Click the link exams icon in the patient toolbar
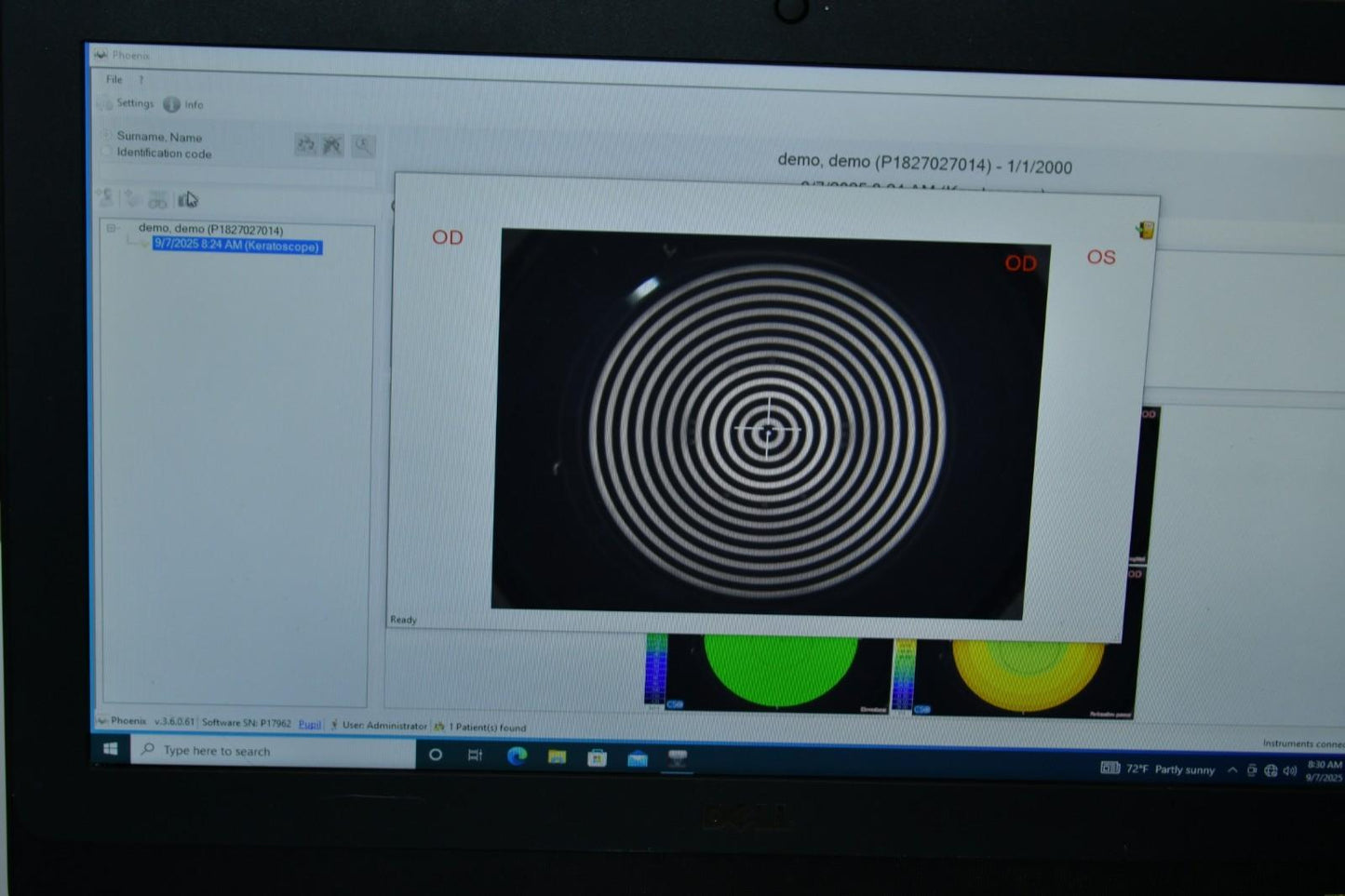The width and height of the screenshot is (1345, 896). (156, 200)
